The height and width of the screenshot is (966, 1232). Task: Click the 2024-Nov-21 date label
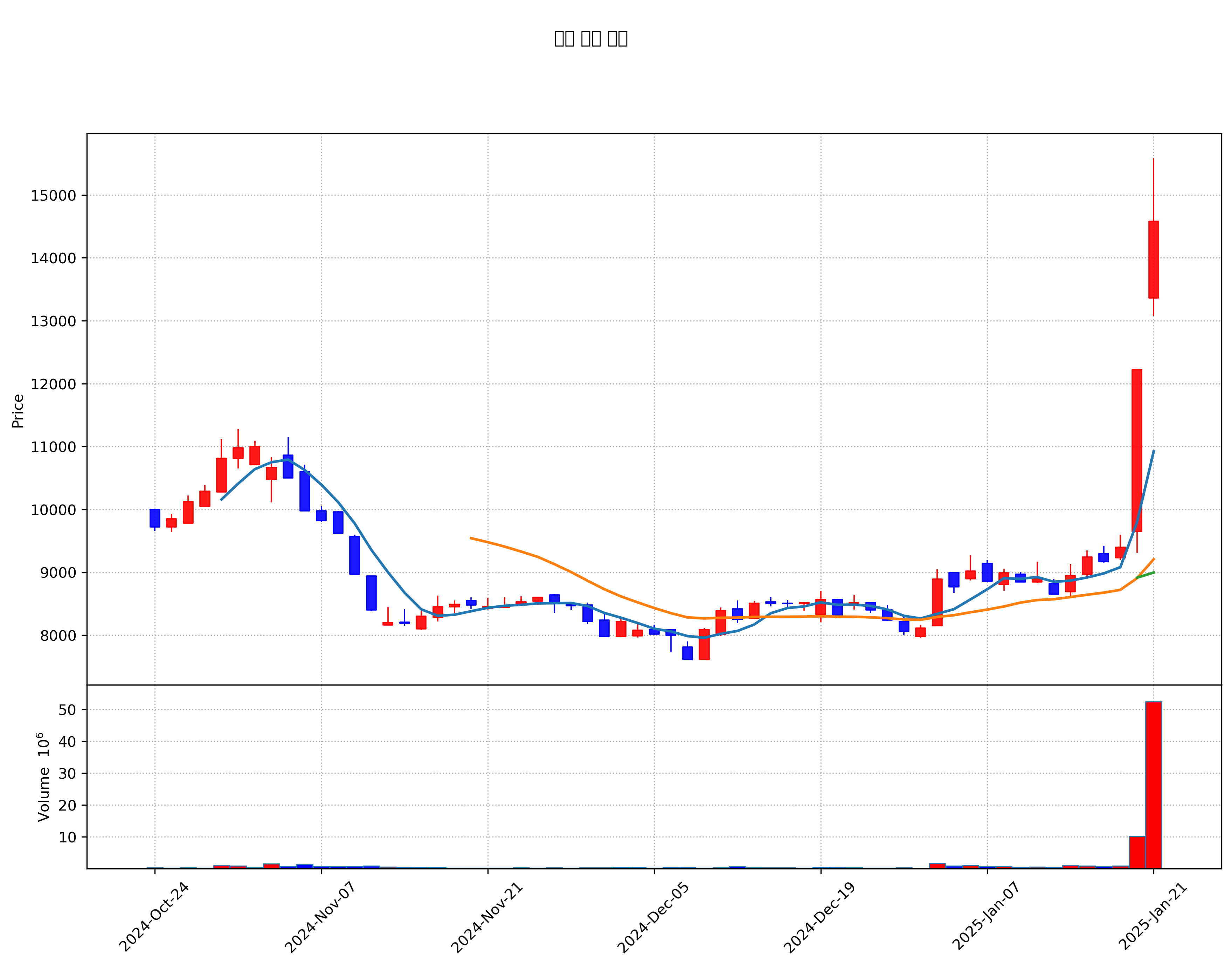486,917
